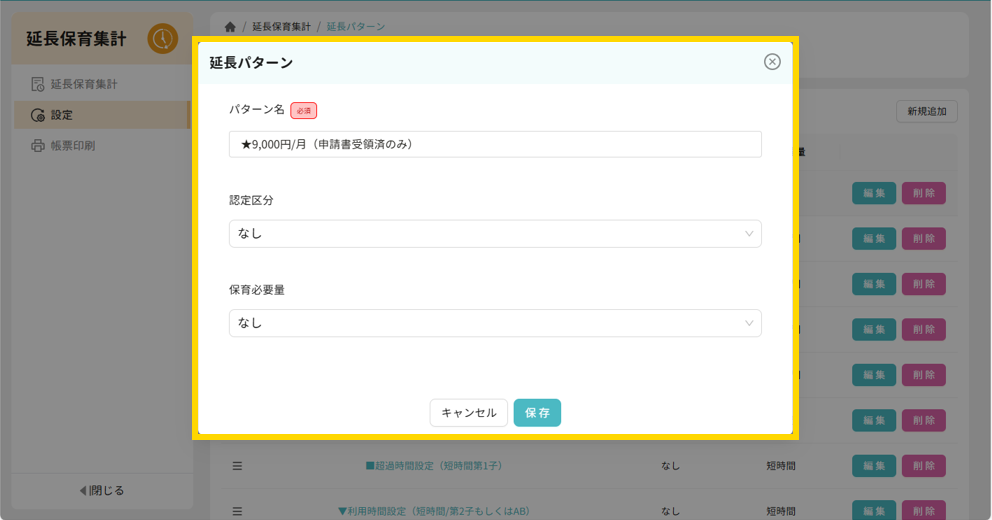Click the gear document icon beside 設定
This screenshot has height=520, width=992.
pyautogui.click(x=38, y=115)
